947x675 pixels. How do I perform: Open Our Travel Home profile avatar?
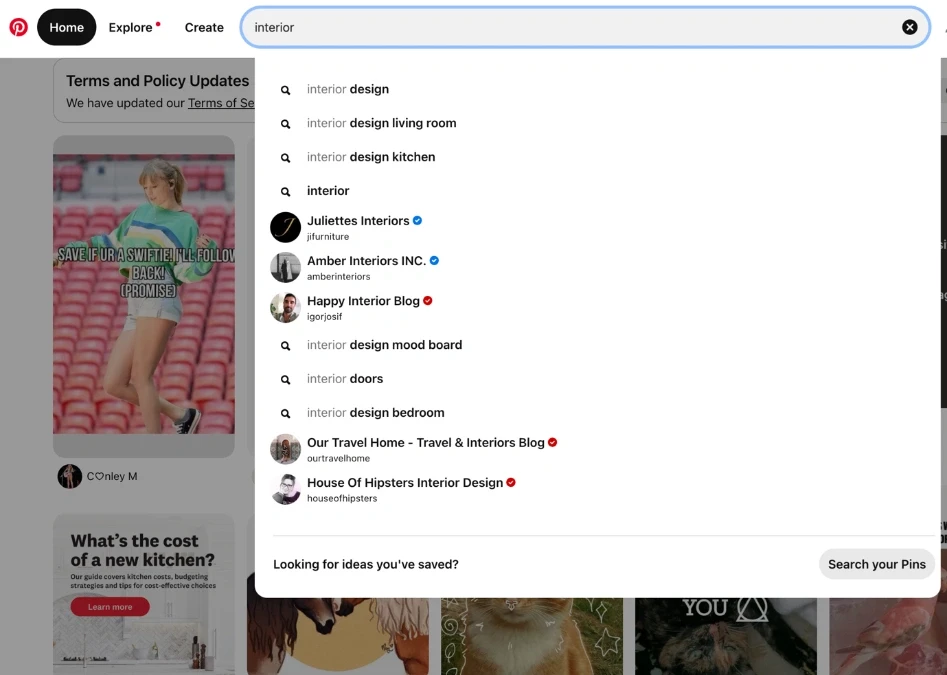285,450
